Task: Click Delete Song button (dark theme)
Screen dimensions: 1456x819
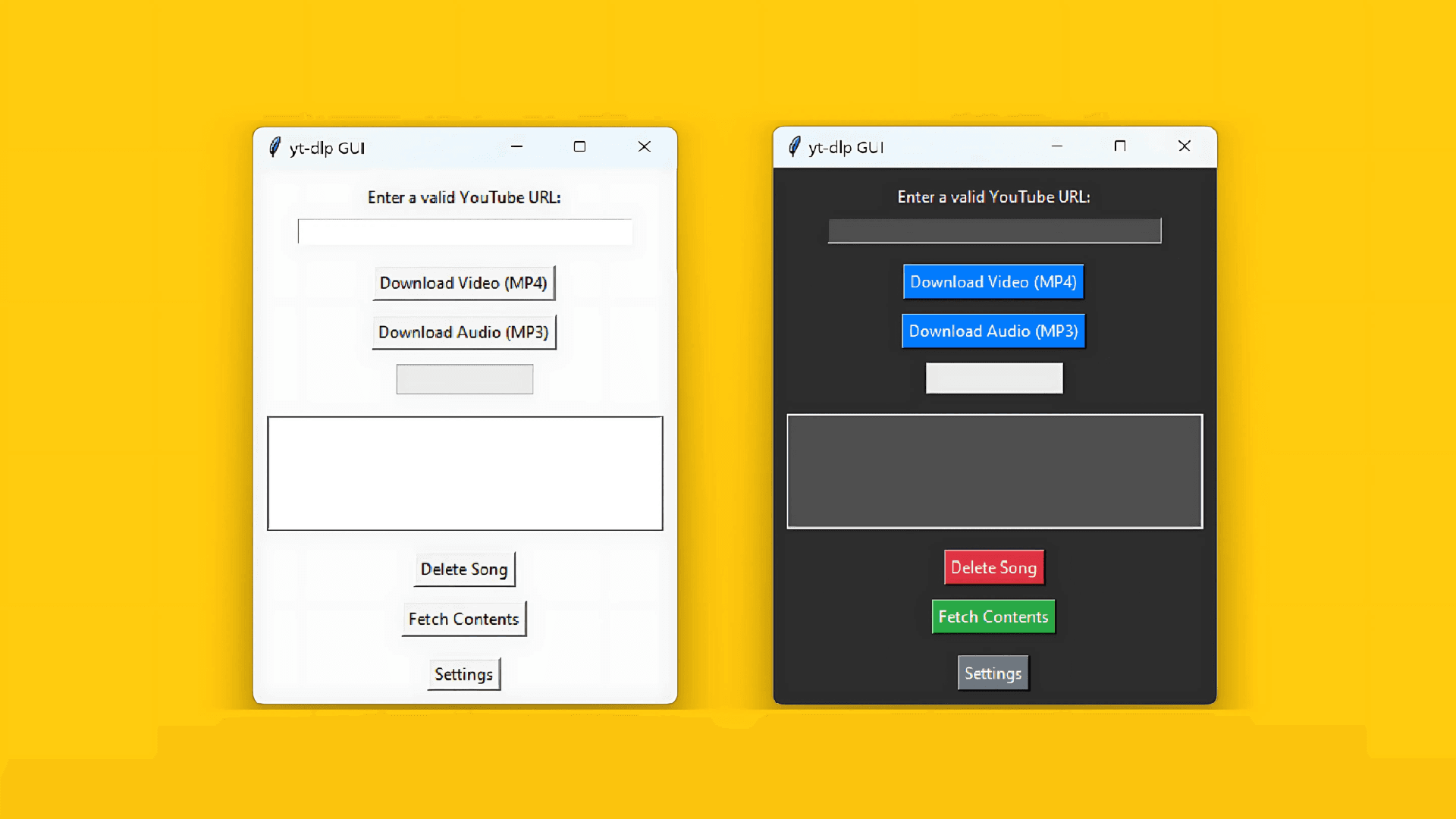Action: 993,567
